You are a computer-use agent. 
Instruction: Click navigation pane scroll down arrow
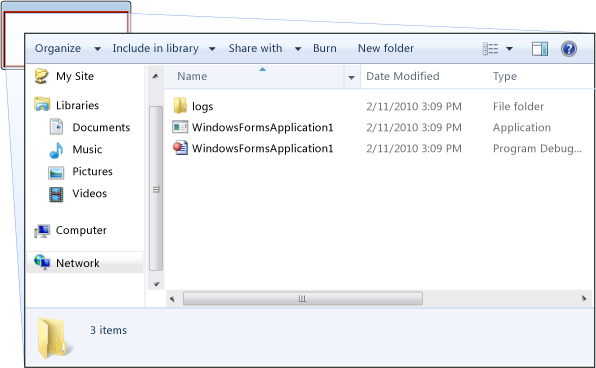156,284
